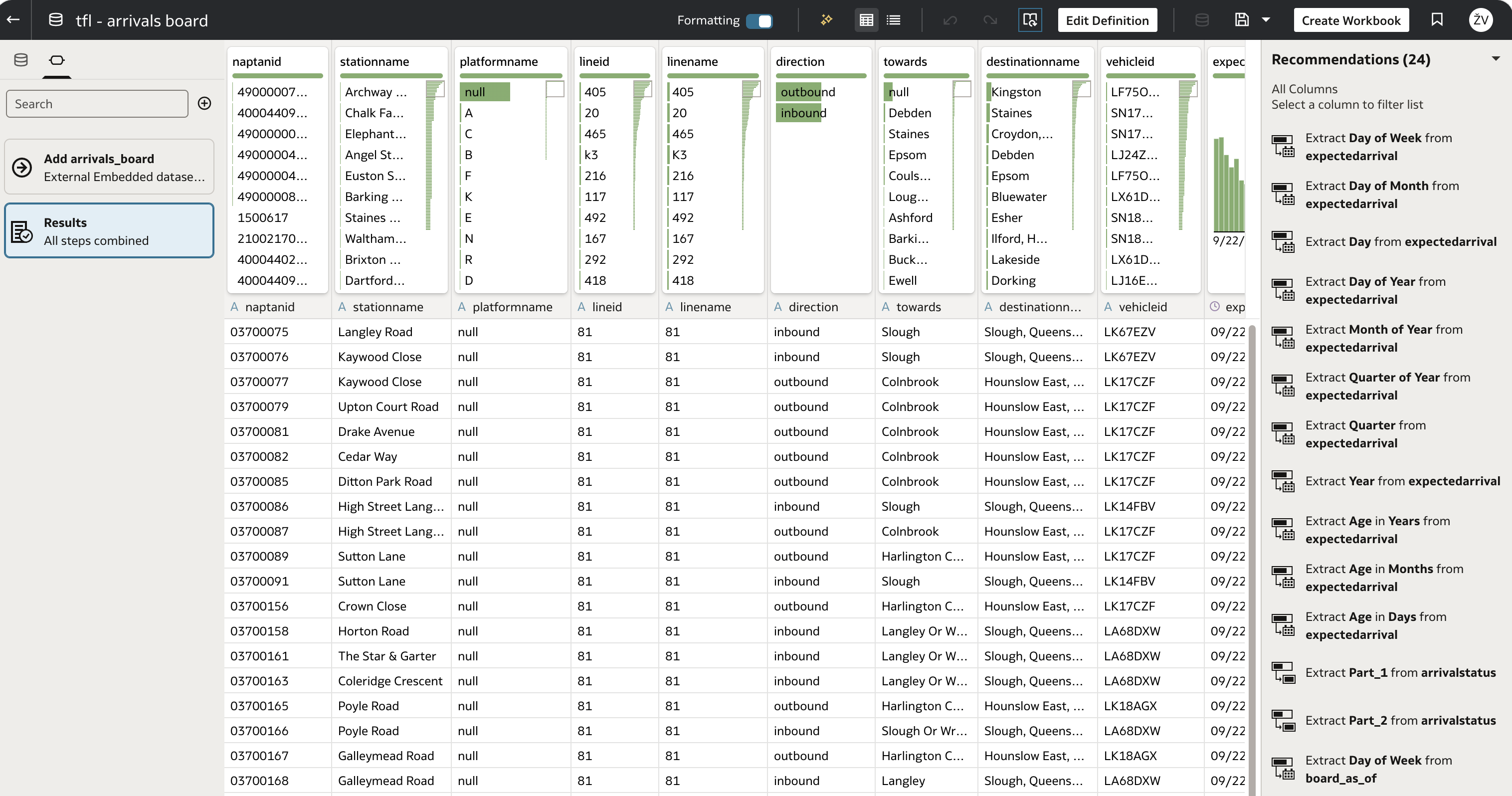1512x796 pixels.
Task: Click the icon for Extract Age in Months
Action: click(1283, 577)
